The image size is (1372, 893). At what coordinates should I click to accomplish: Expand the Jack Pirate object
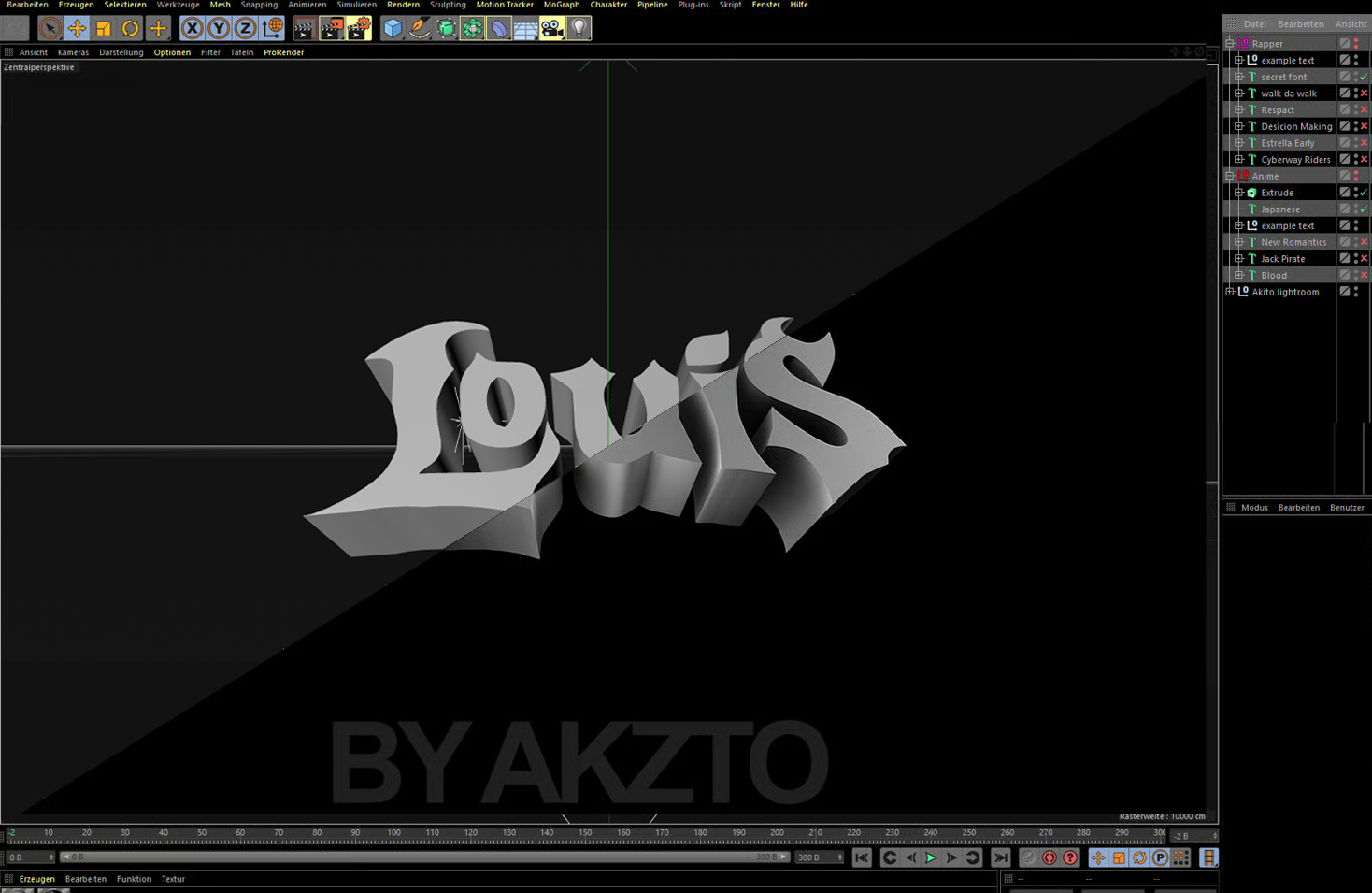coord(1239,259)
